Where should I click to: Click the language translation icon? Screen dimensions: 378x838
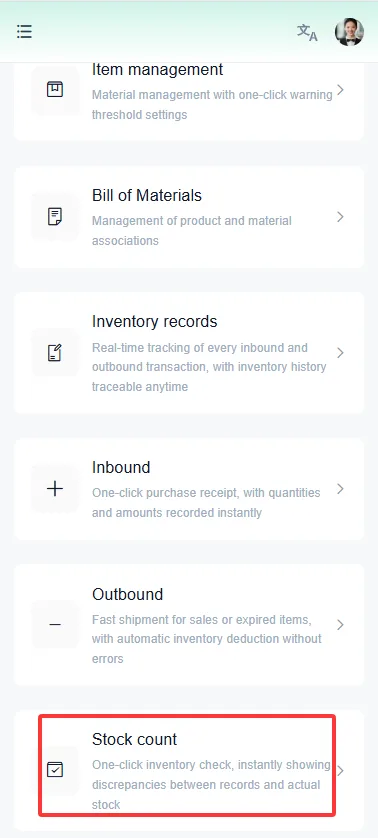(307, 32)
